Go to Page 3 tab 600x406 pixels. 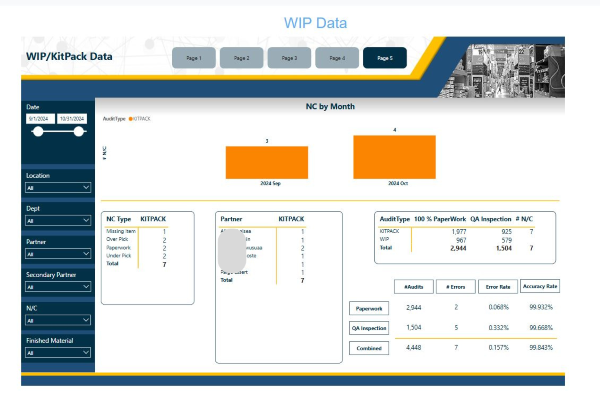click(289, 58)
